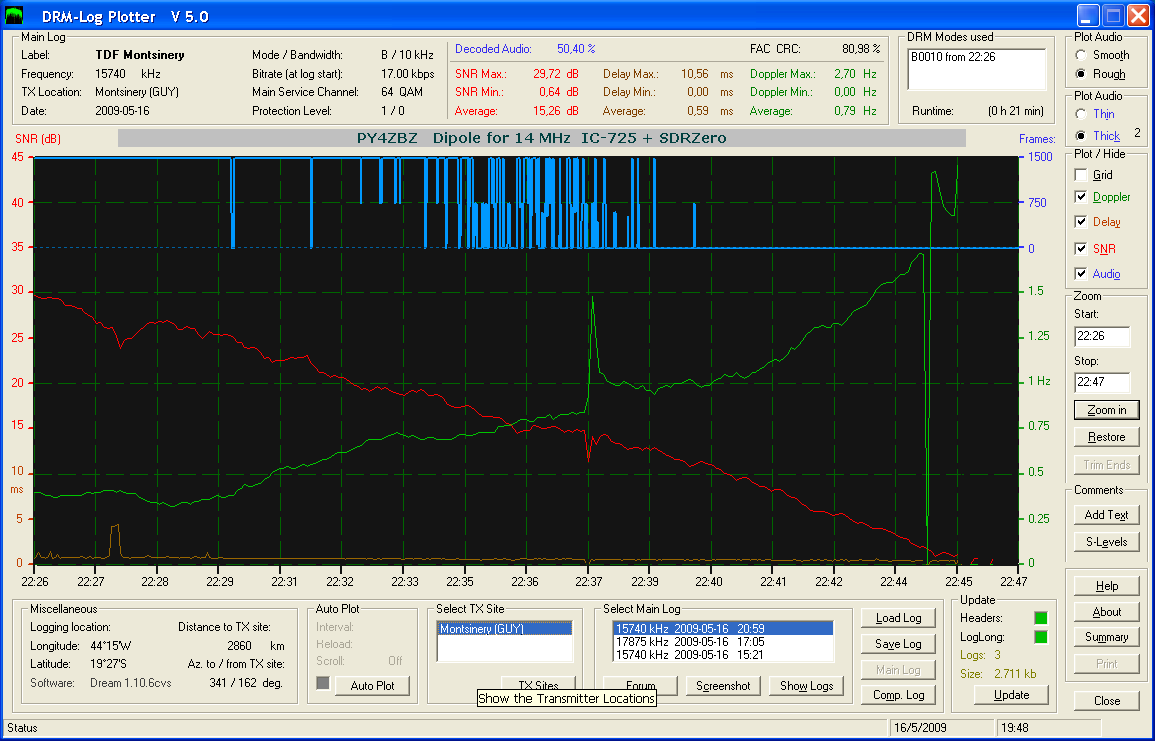
Task: Click the green LogLong update indicator
Action: tap(1041, 637)
